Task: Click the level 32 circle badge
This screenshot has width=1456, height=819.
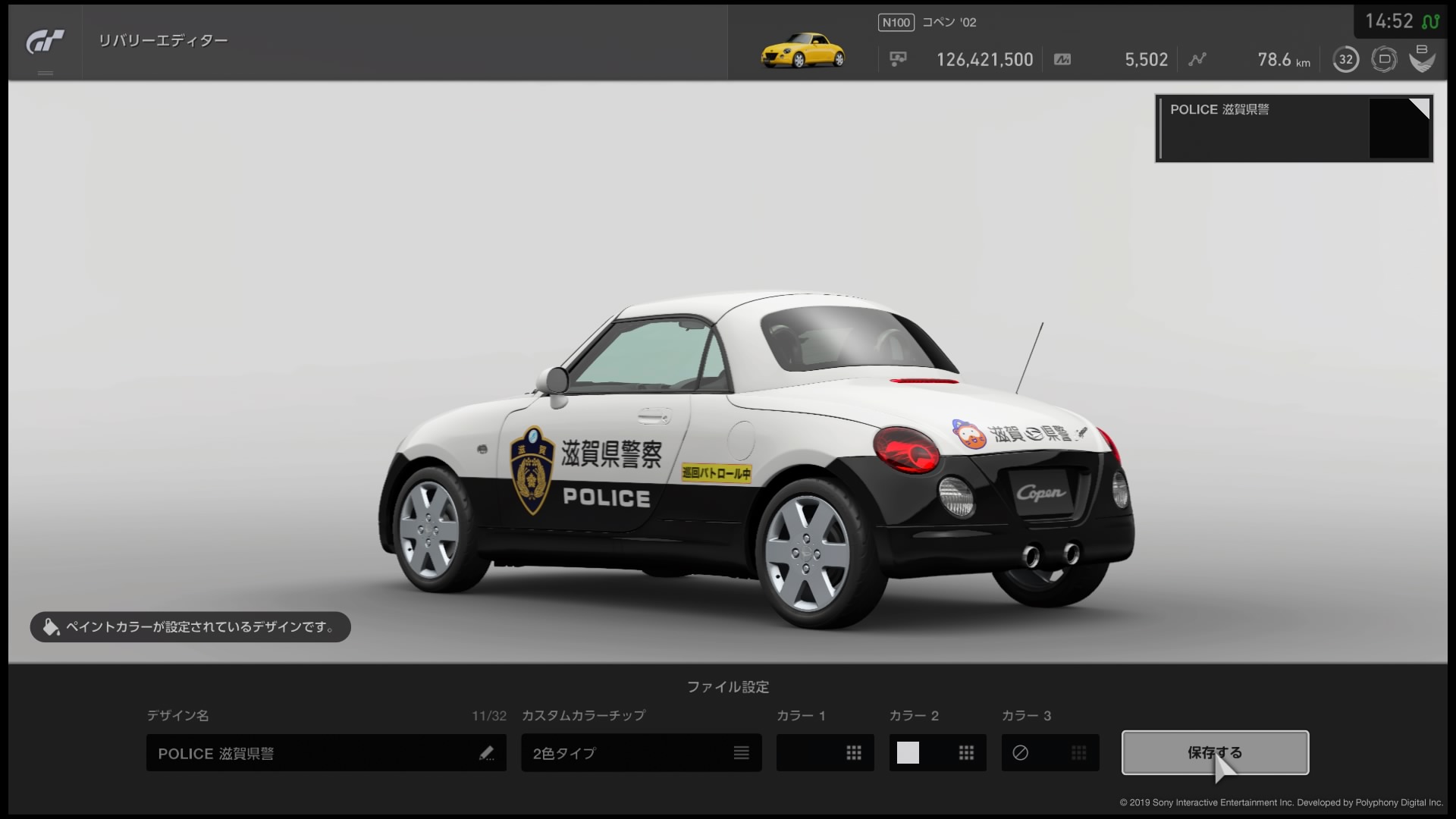Action: tap(1346, 59)
